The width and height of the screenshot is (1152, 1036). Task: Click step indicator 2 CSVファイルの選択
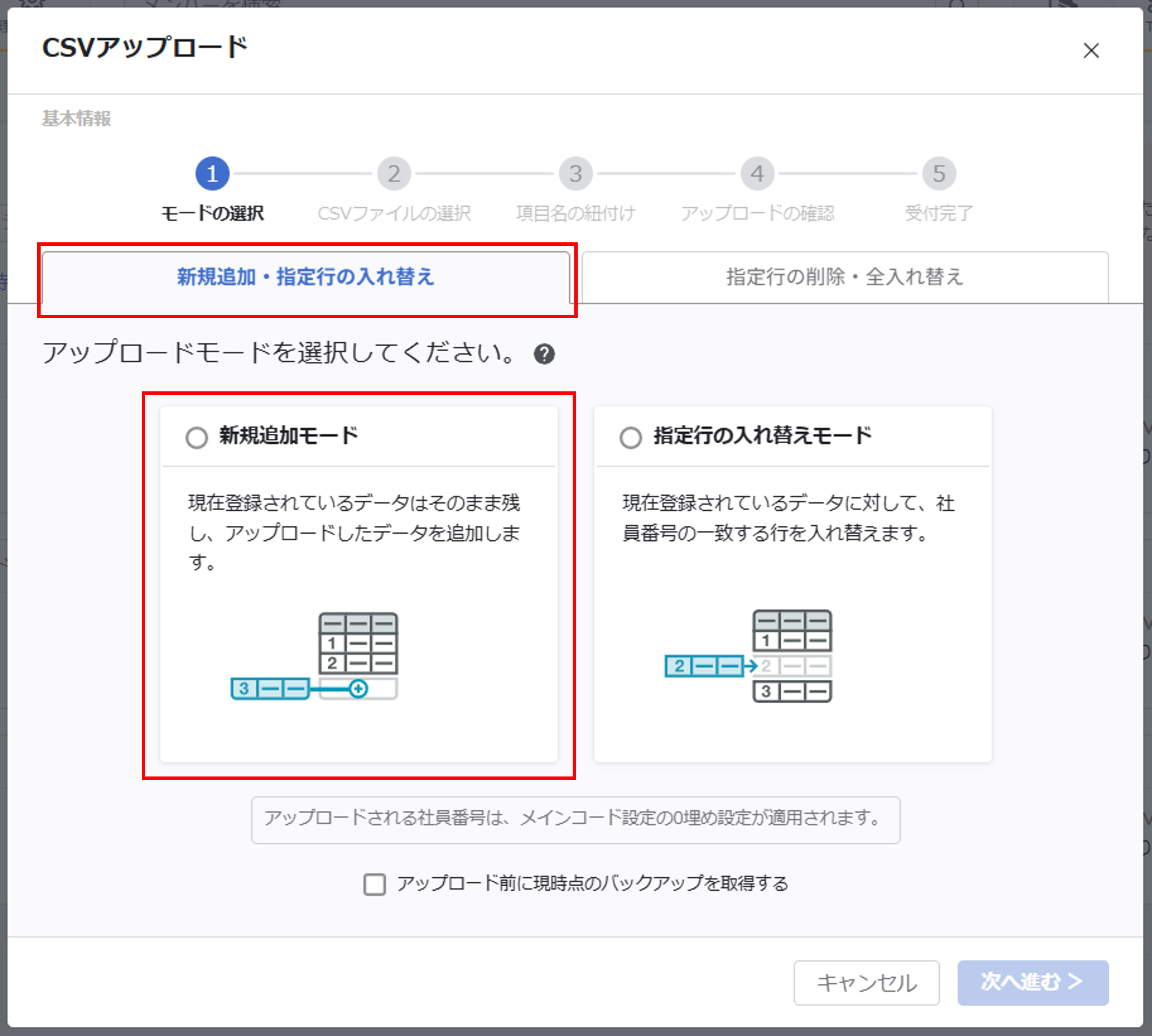tap(394, 174)
